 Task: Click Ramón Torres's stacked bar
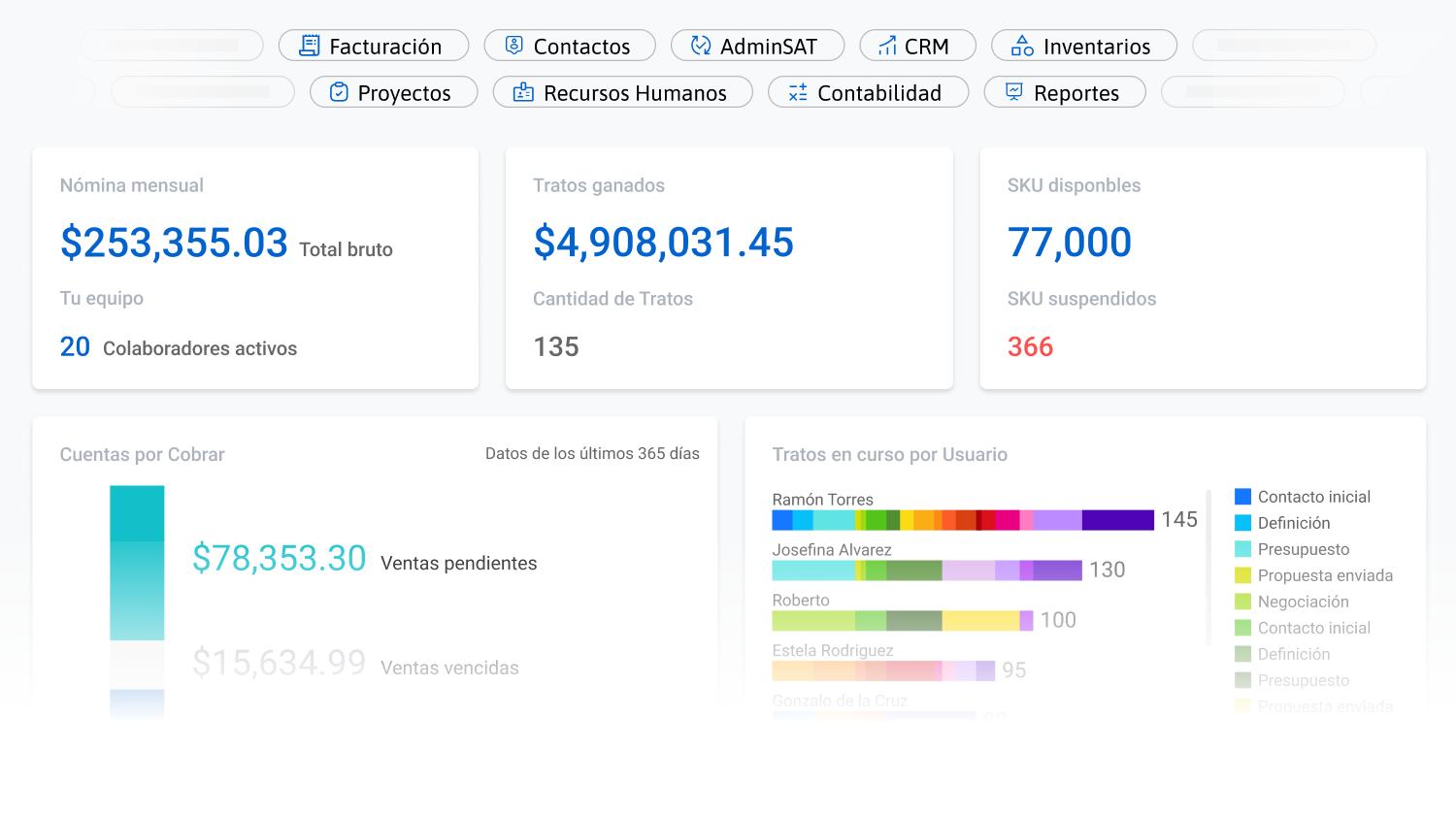963,520
